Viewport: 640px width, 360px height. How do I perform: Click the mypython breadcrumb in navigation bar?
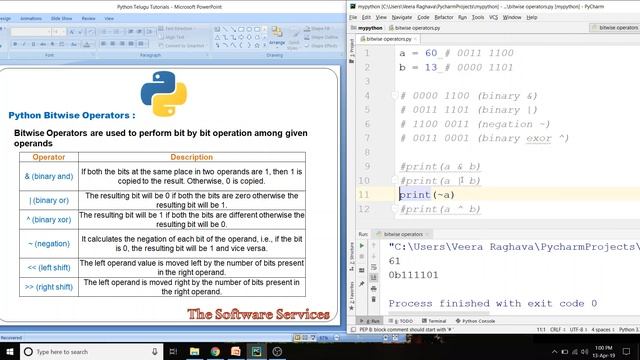click(x=367, y=28)
